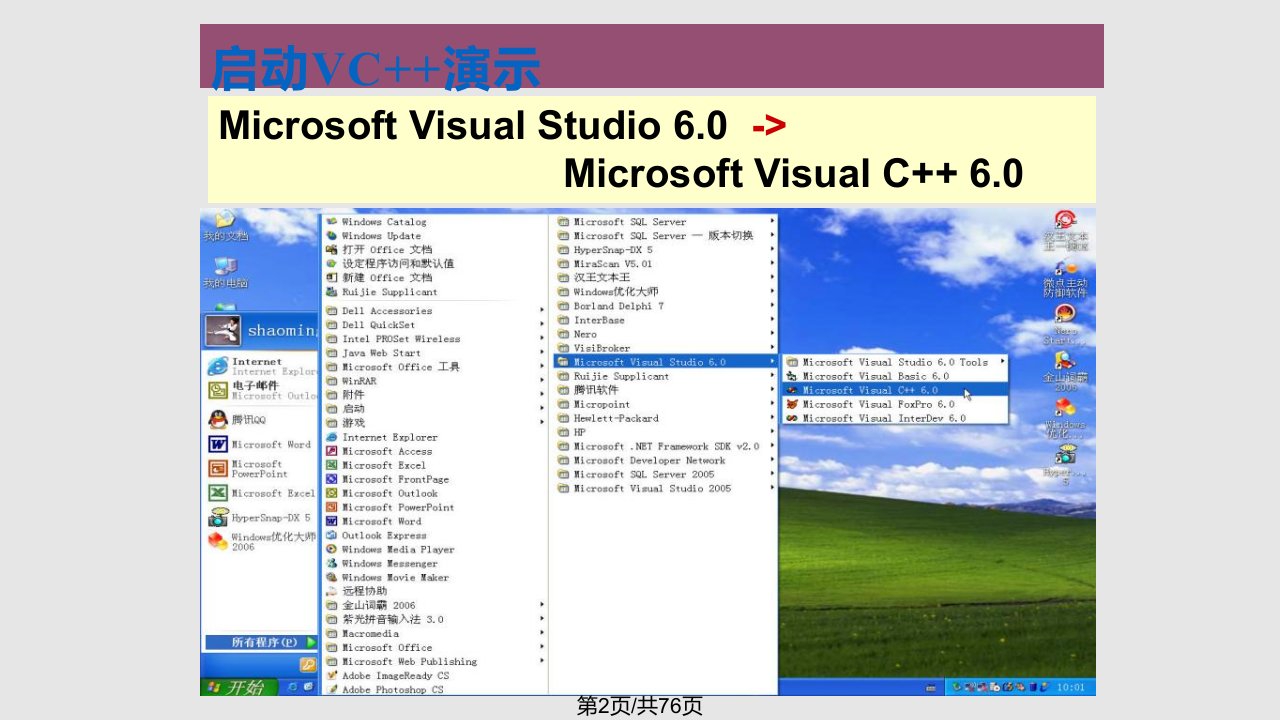Expand the WinRAR submenu arrow
Screen dimensions: 1280x720
(542, 381)
